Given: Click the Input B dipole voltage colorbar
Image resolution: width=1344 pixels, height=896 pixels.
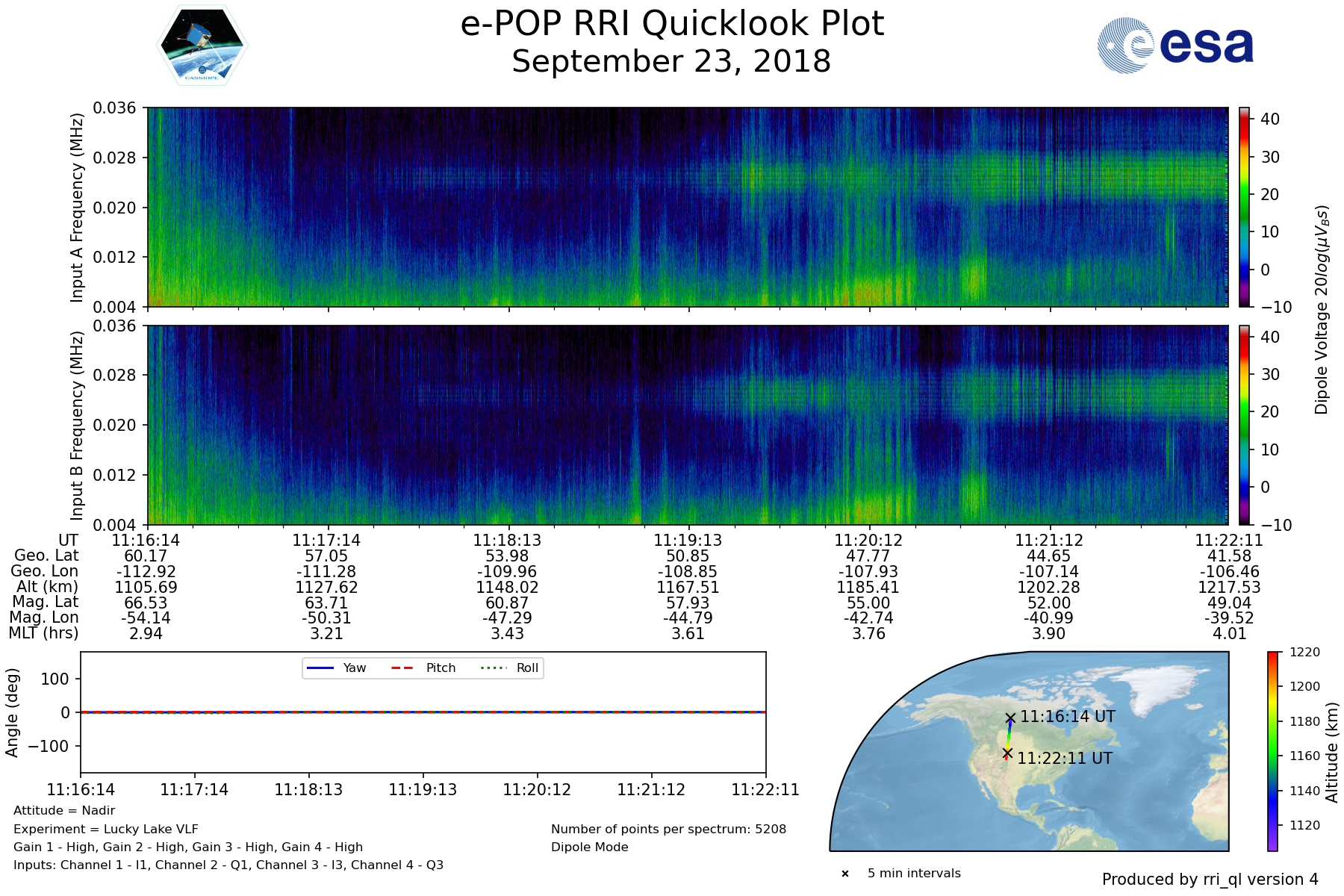Looking at the screenshot, I should [x=1245, y=425].
